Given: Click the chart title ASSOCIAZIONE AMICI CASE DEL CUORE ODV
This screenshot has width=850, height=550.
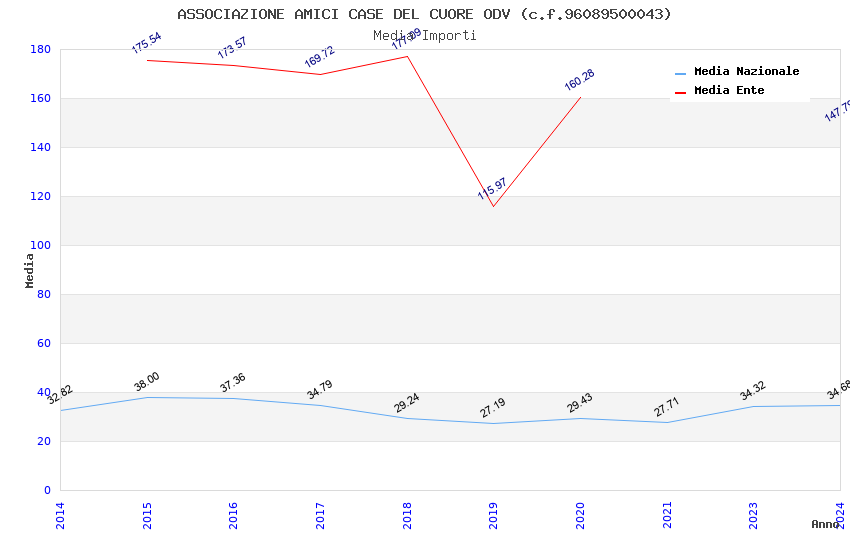Looking at the screenshot, I should 424,14.
